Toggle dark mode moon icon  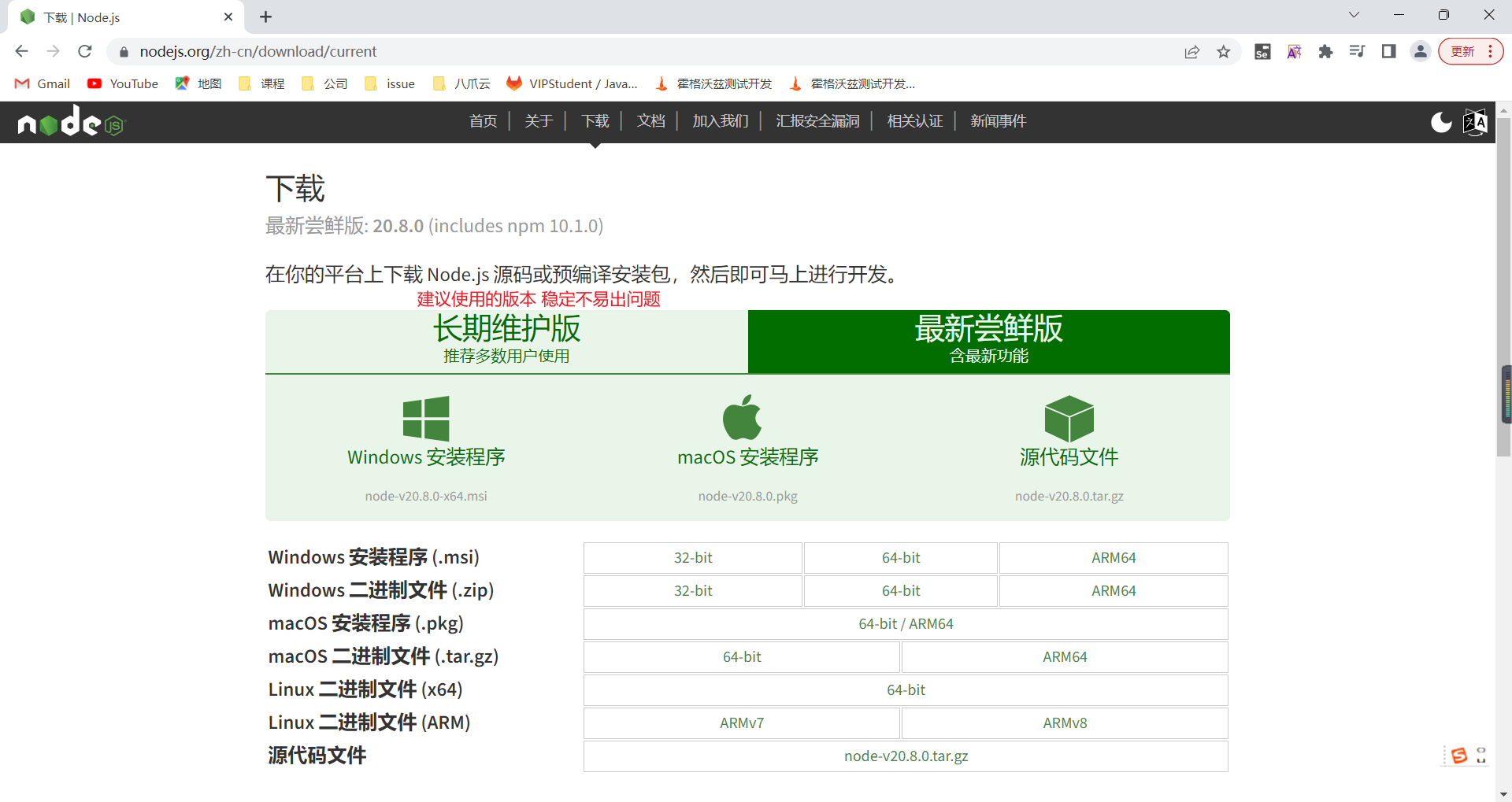click(1441, 122)
